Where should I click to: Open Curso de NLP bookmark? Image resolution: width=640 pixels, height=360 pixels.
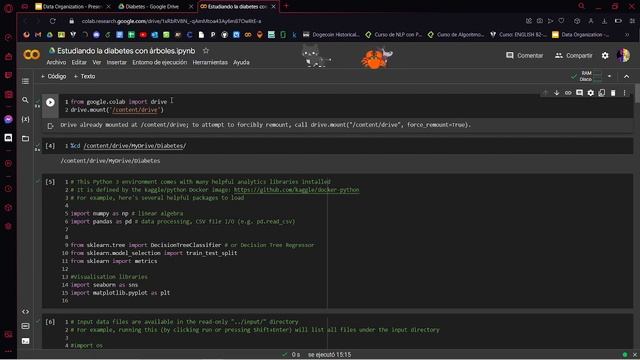pos(394,35)
